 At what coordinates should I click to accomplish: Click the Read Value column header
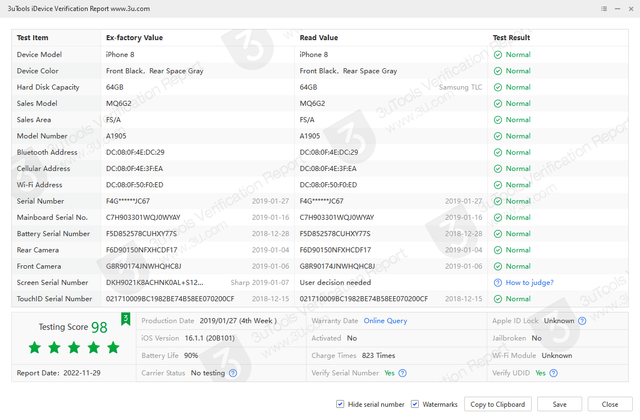(319, 38)
